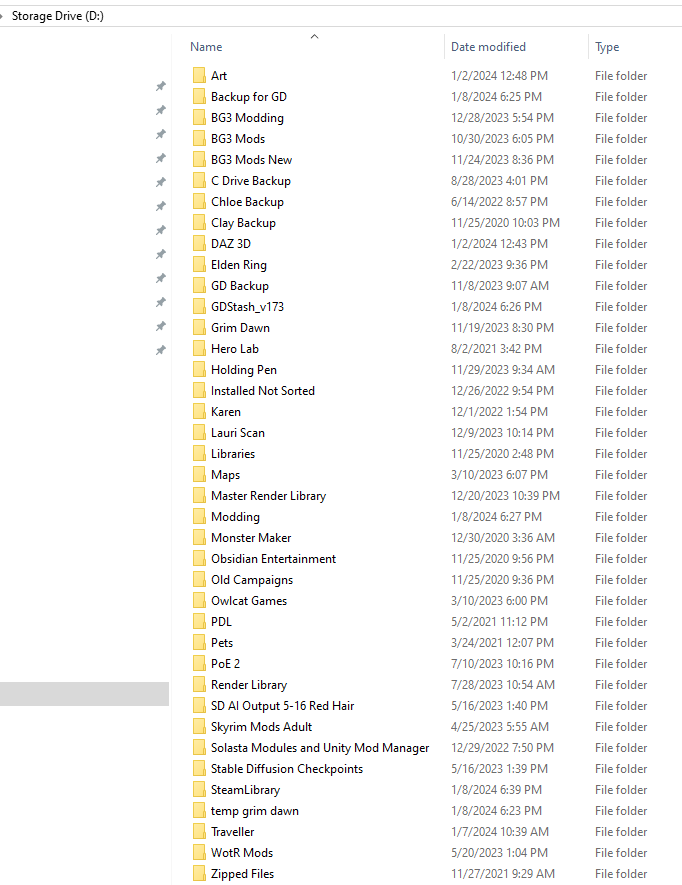Expand the breadcrumb arrow before Storage Drive
The width and height of the screenshot is (682, 885).
[2, 16]
